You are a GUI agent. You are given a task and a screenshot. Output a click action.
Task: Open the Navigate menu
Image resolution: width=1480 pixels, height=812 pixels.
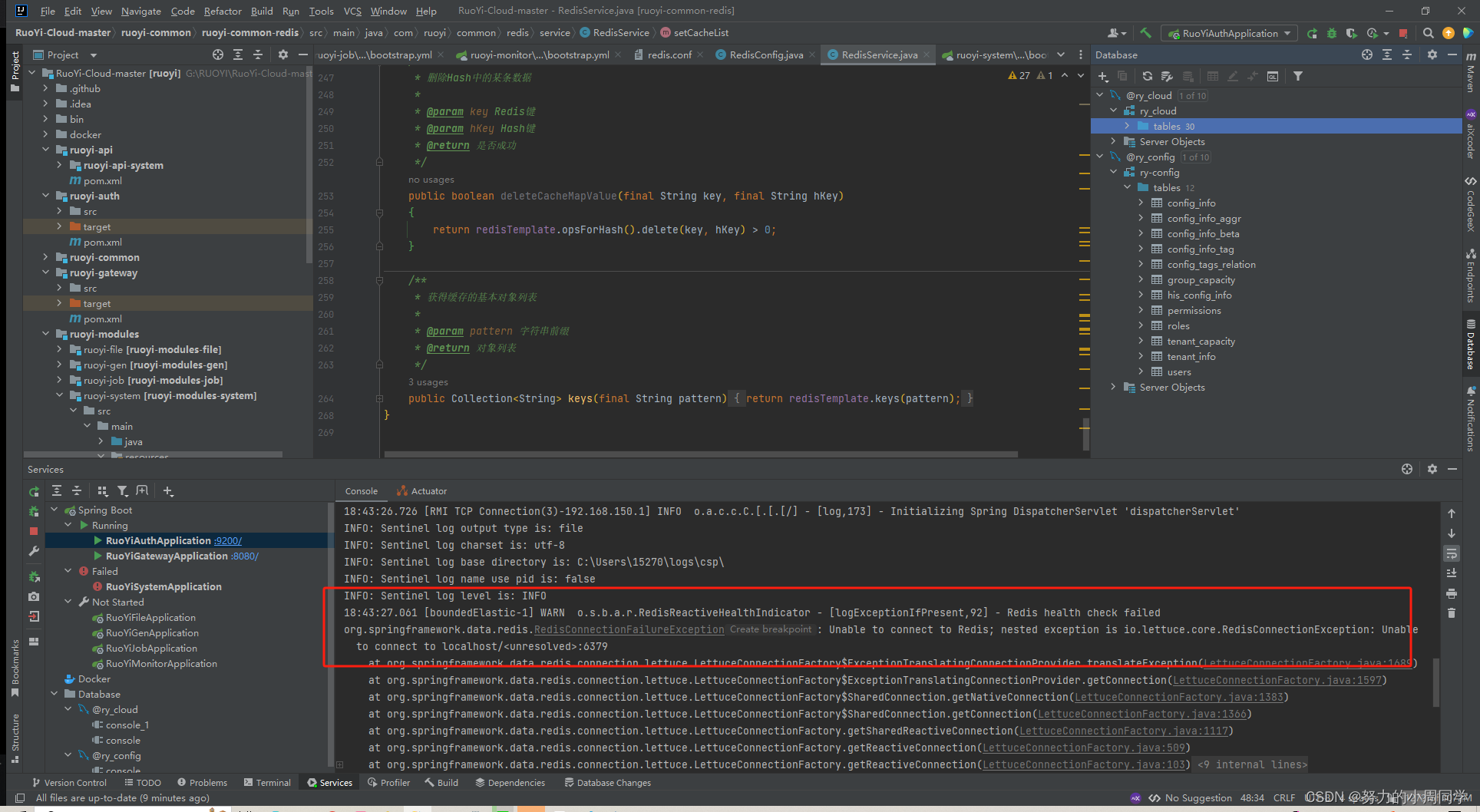click(141, 11)
